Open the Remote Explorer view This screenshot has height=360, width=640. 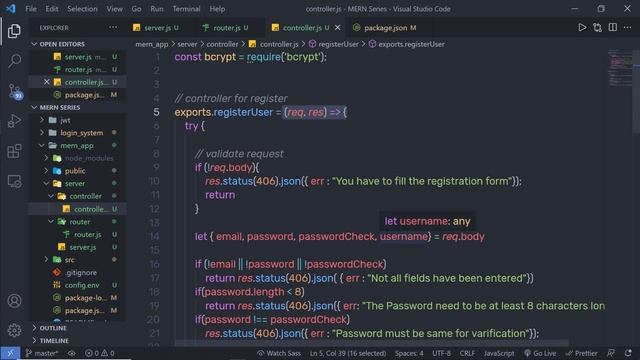coord(14,181)
